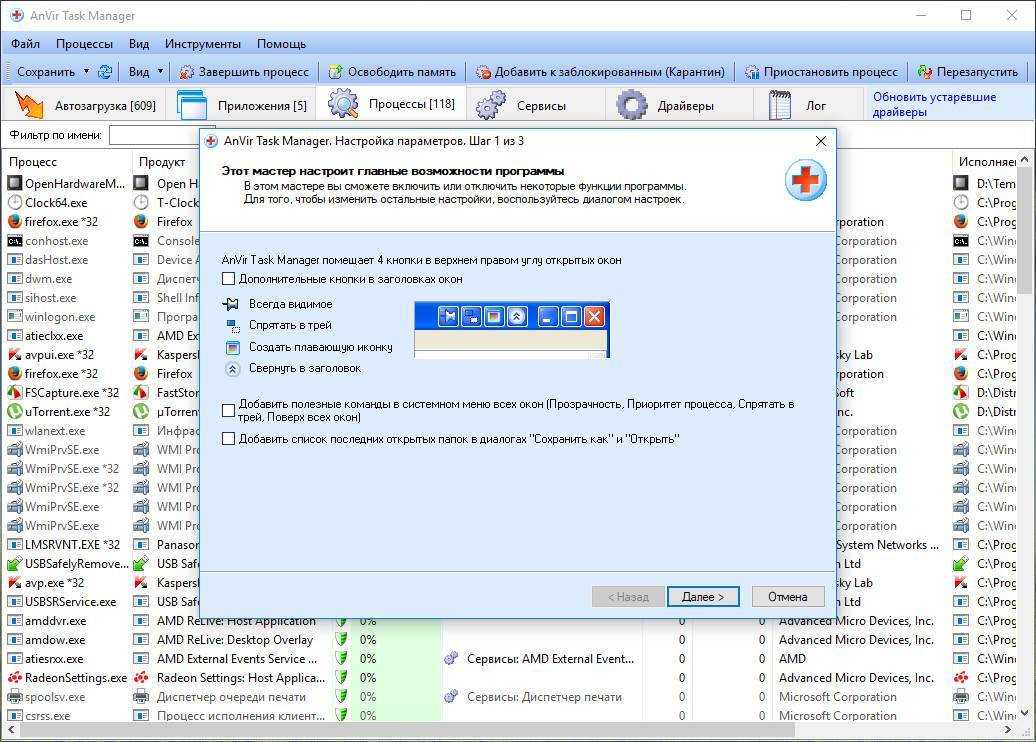
Task: Switch to the Автозагрузка [609] tab
Action: coord(85,105)
